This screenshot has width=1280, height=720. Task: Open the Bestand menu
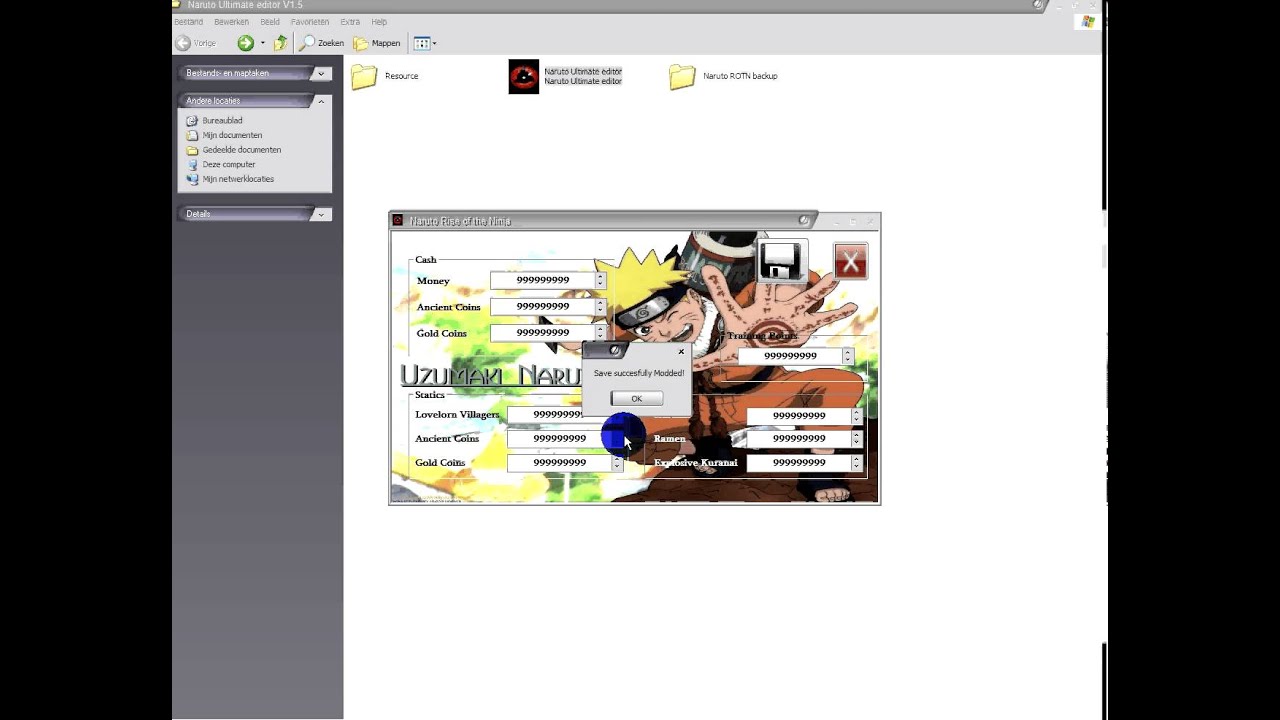(x=189, y=22)
